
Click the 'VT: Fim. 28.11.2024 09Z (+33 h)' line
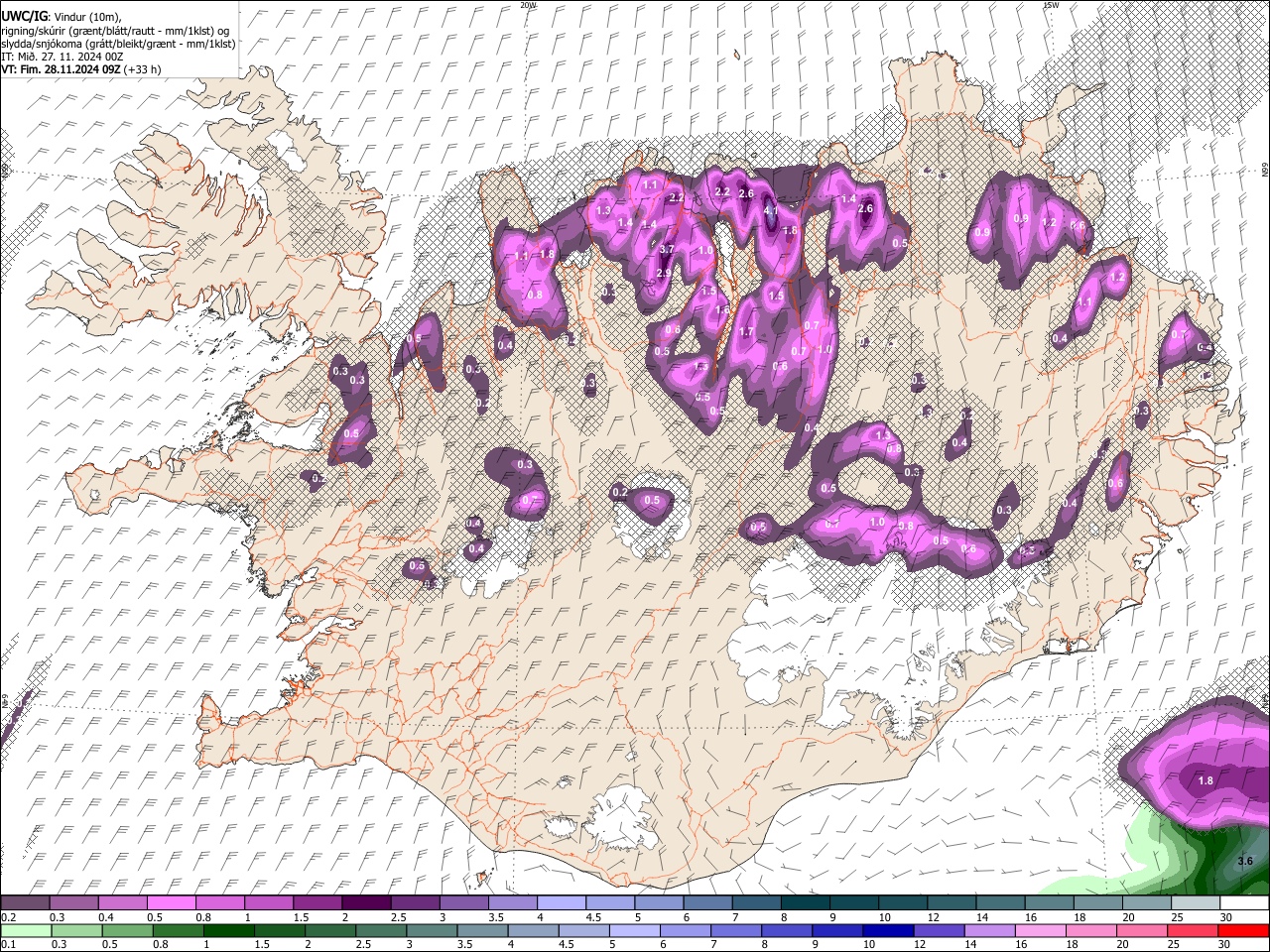tap(80, 69)
